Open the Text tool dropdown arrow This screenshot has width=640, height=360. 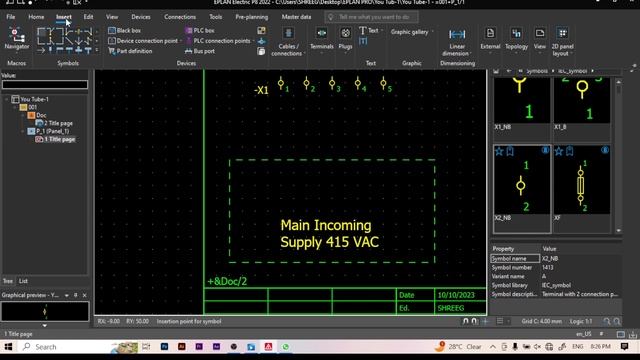(382, 31)
